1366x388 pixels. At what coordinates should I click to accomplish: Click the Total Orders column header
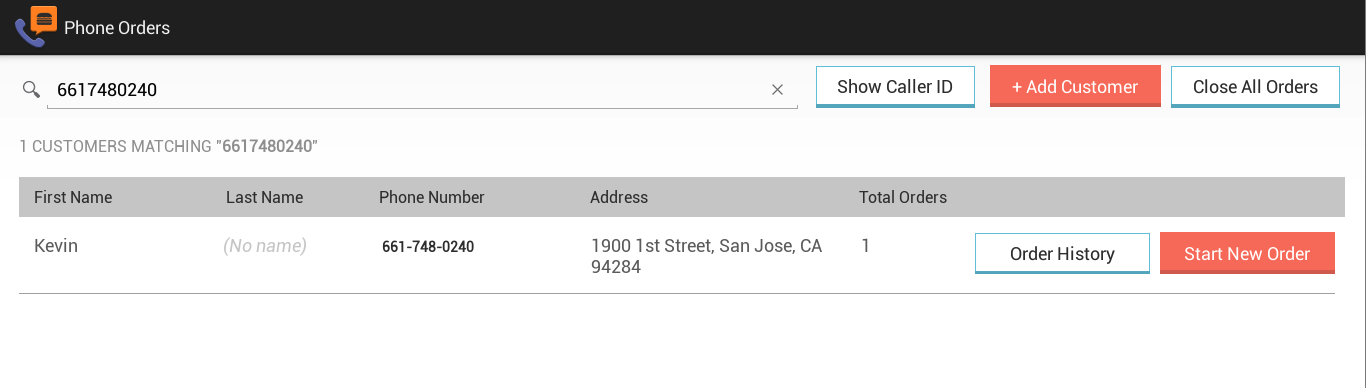coord(903,197)
